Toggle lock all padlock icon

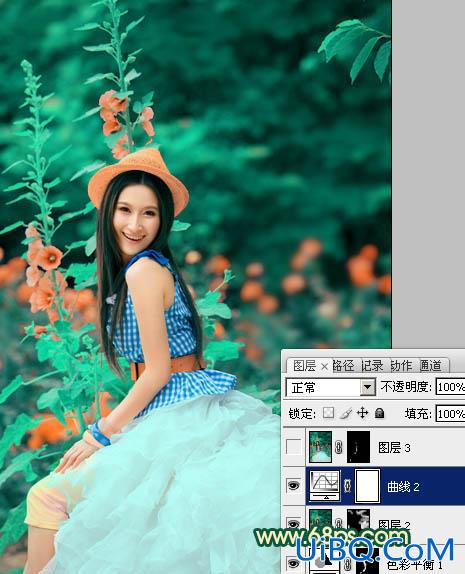click(x=380, y=413)
